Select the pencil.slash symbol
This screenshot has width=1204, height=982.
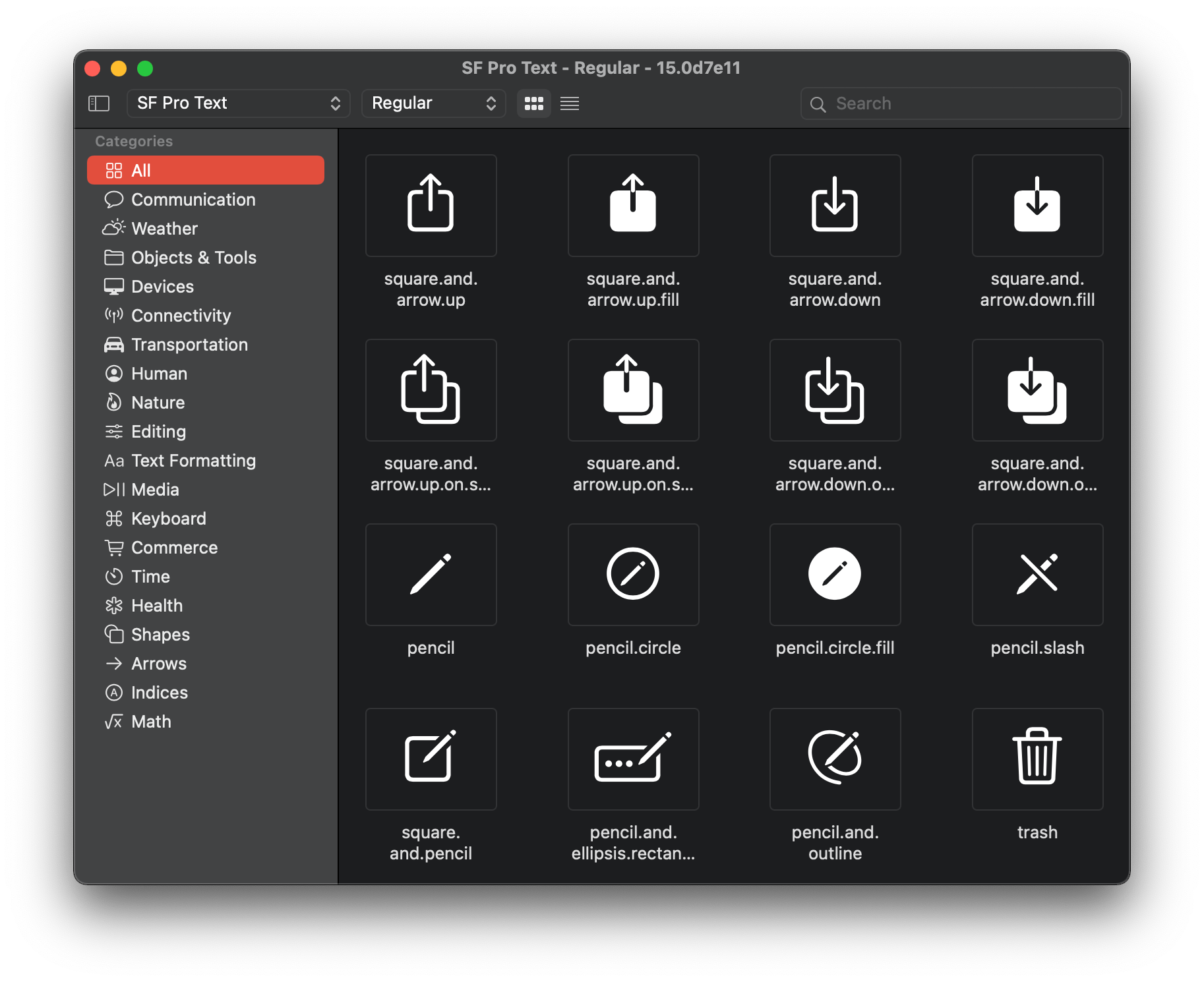[1037, 575]
